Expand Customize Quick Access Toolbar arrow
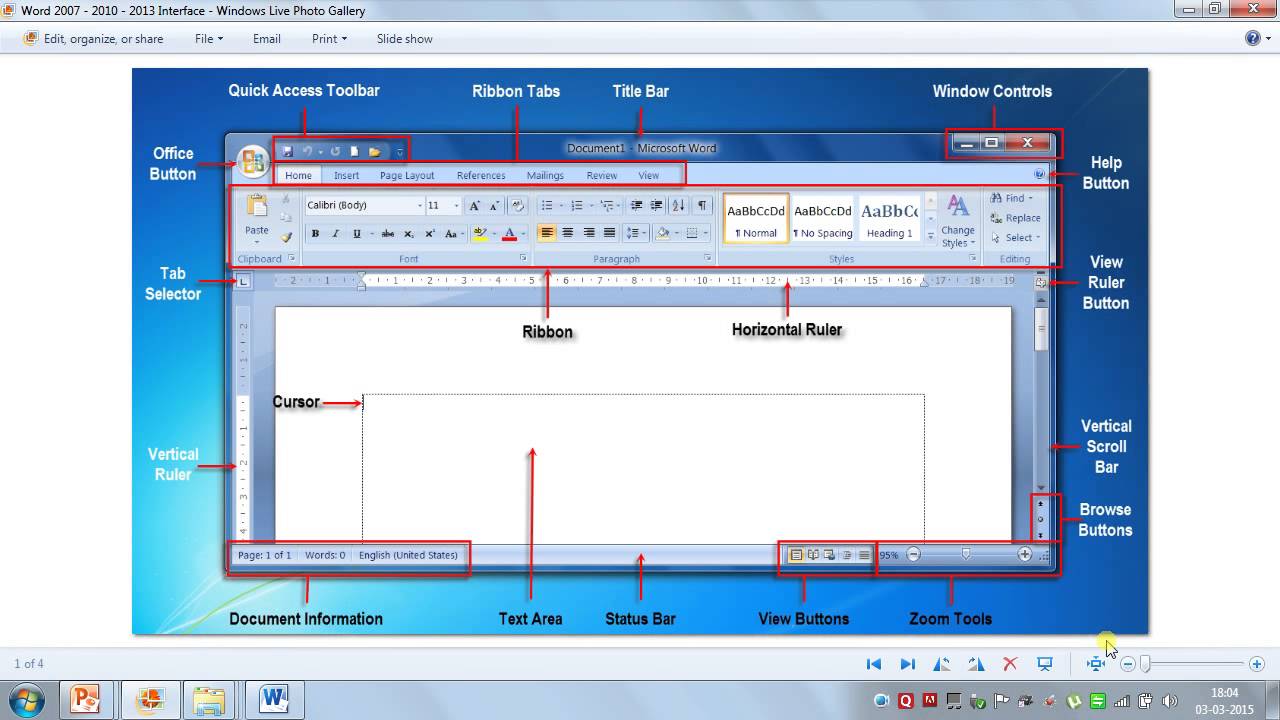The width and height of the screenshot is (1280, 720). pos(399,152)
